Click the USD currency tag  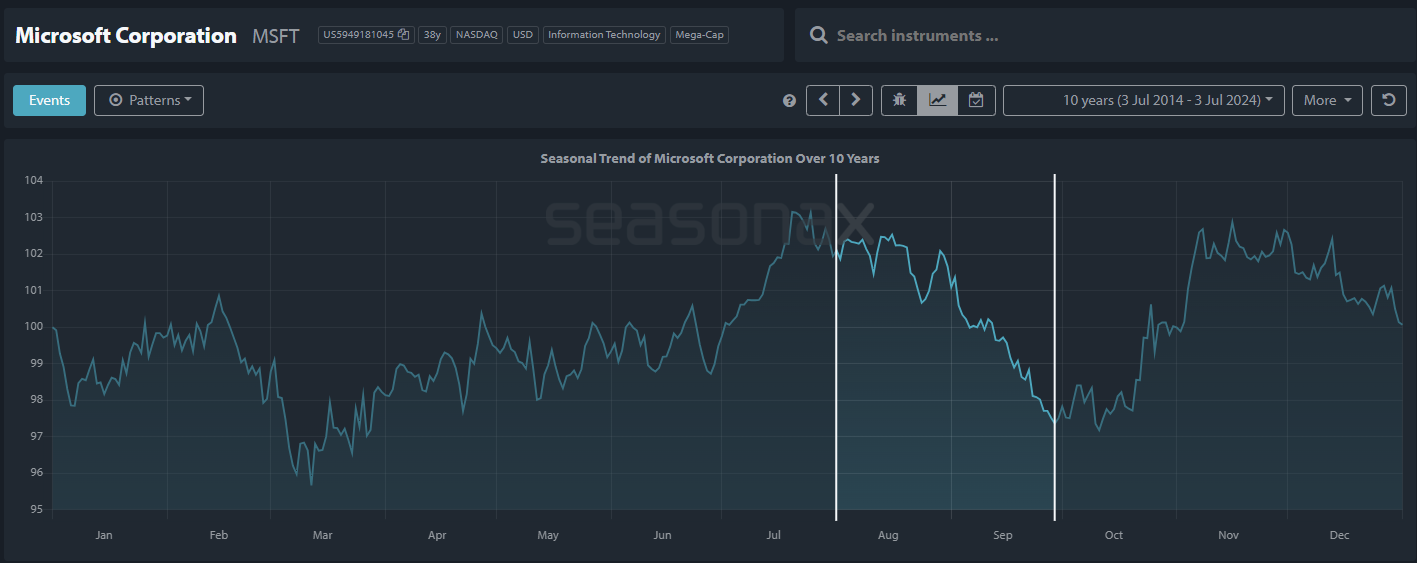(522, 34)
